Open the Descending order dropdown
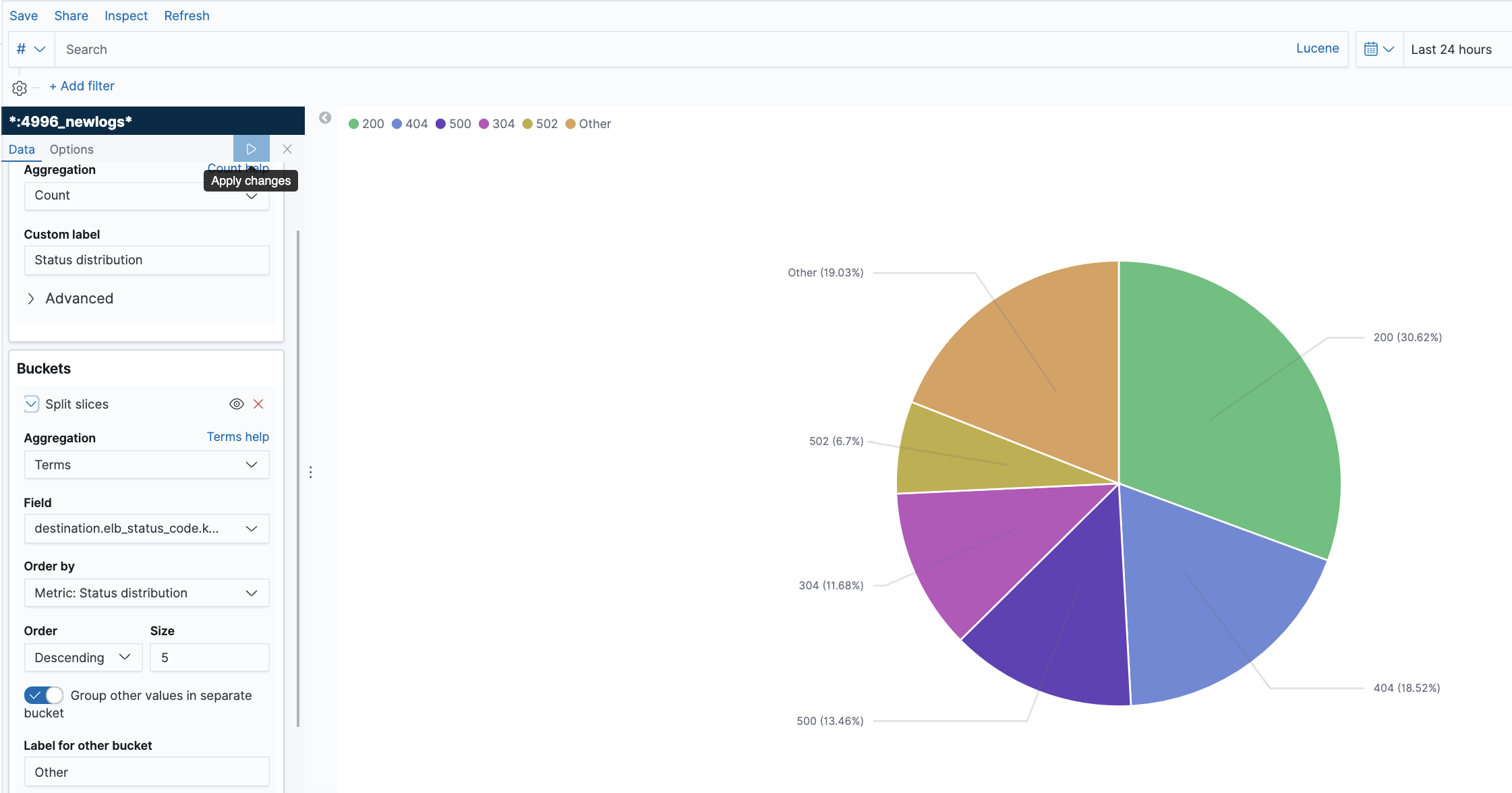 pos(83,657)
